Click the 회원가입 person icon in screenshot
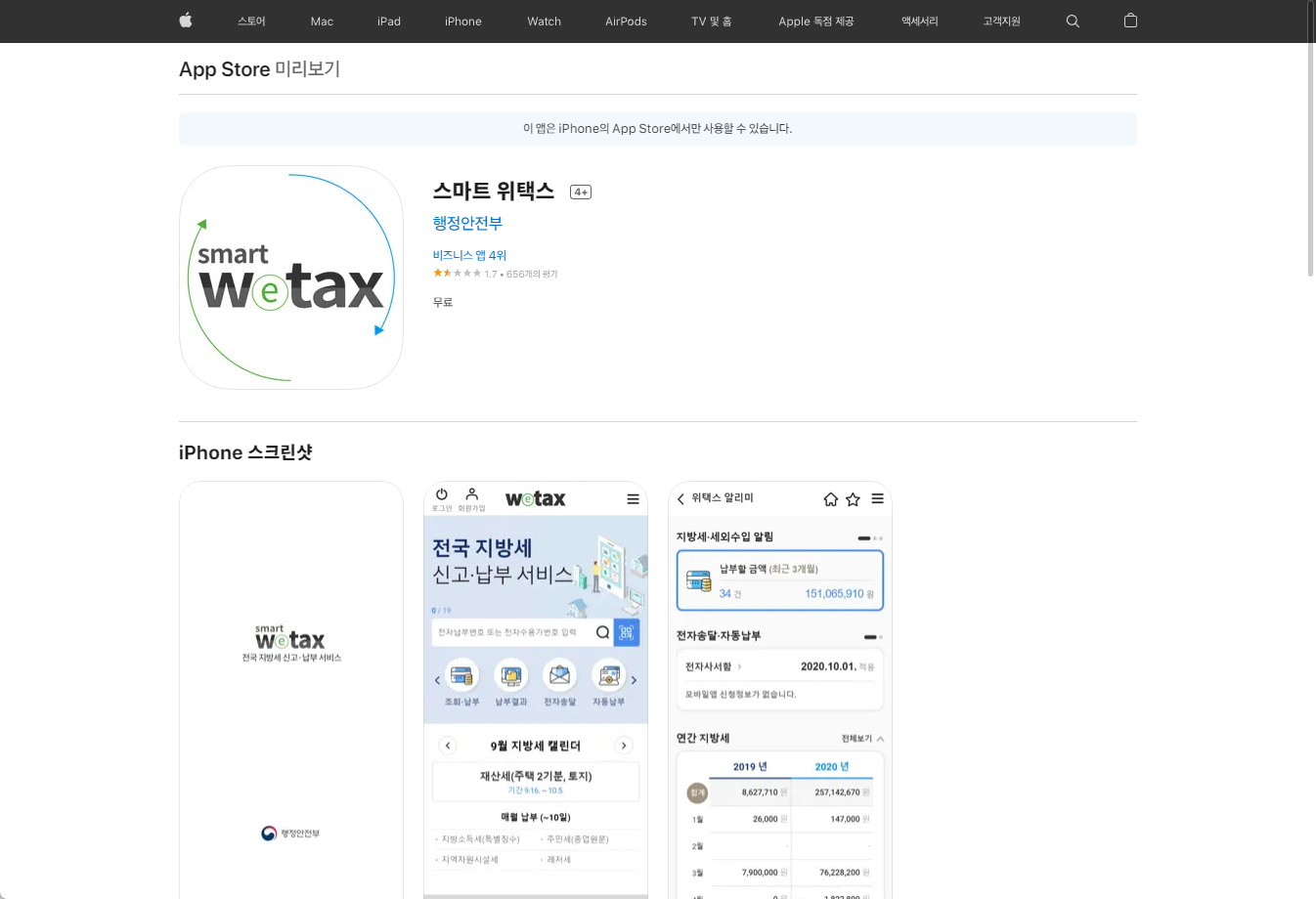The width and height of the screenshot is (1316, 899). pos(471,494)
